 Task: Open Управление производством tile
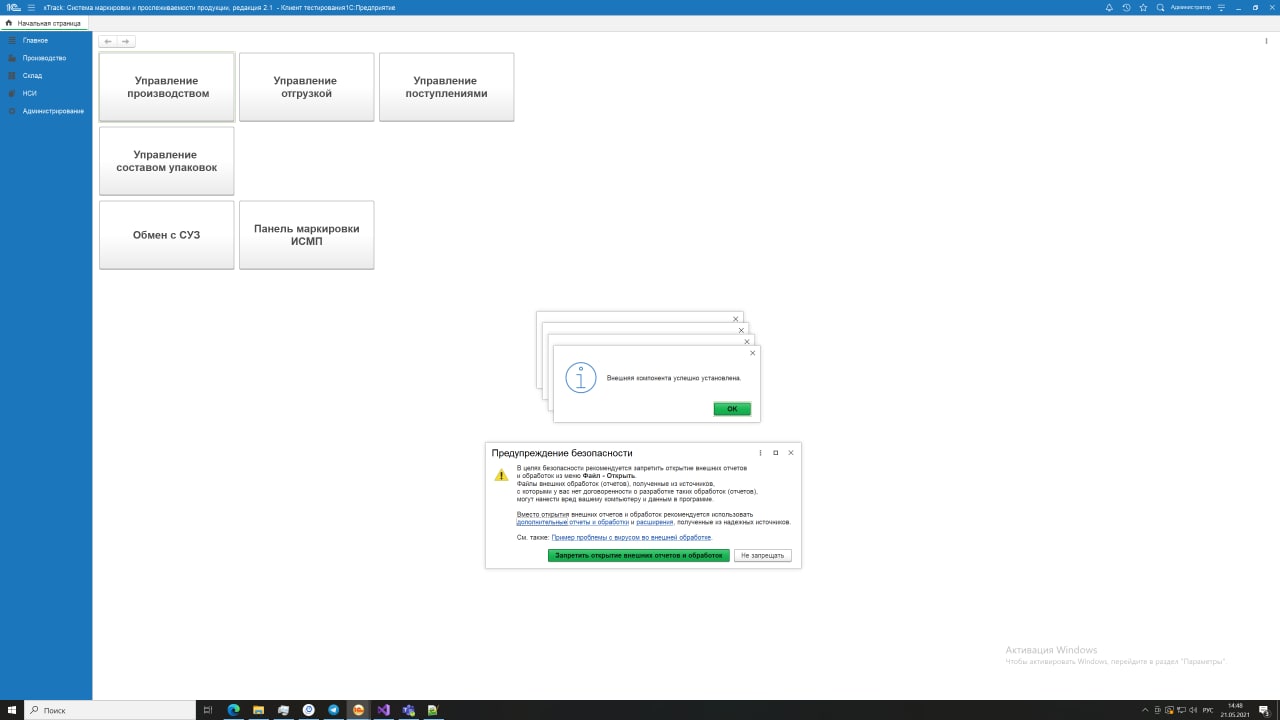point(167,87)
